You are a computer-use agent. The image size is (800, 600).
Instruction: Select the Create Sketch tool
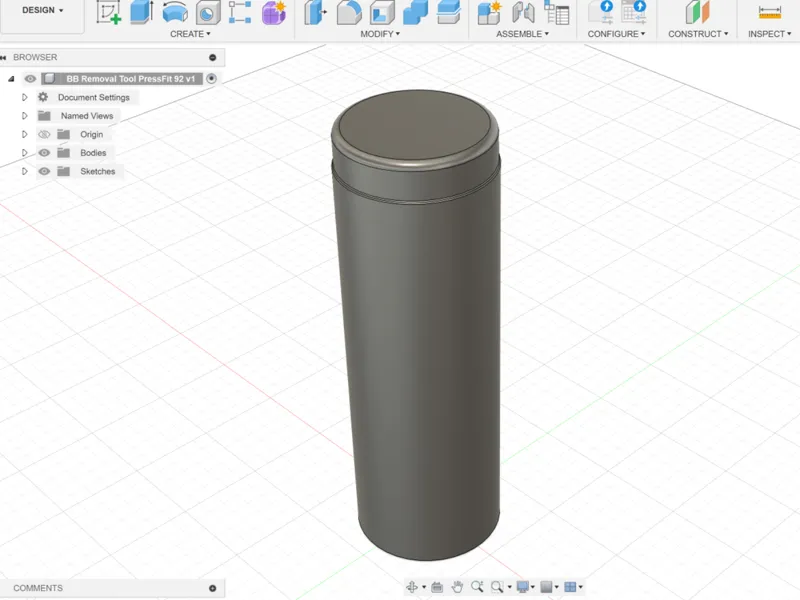109,12
